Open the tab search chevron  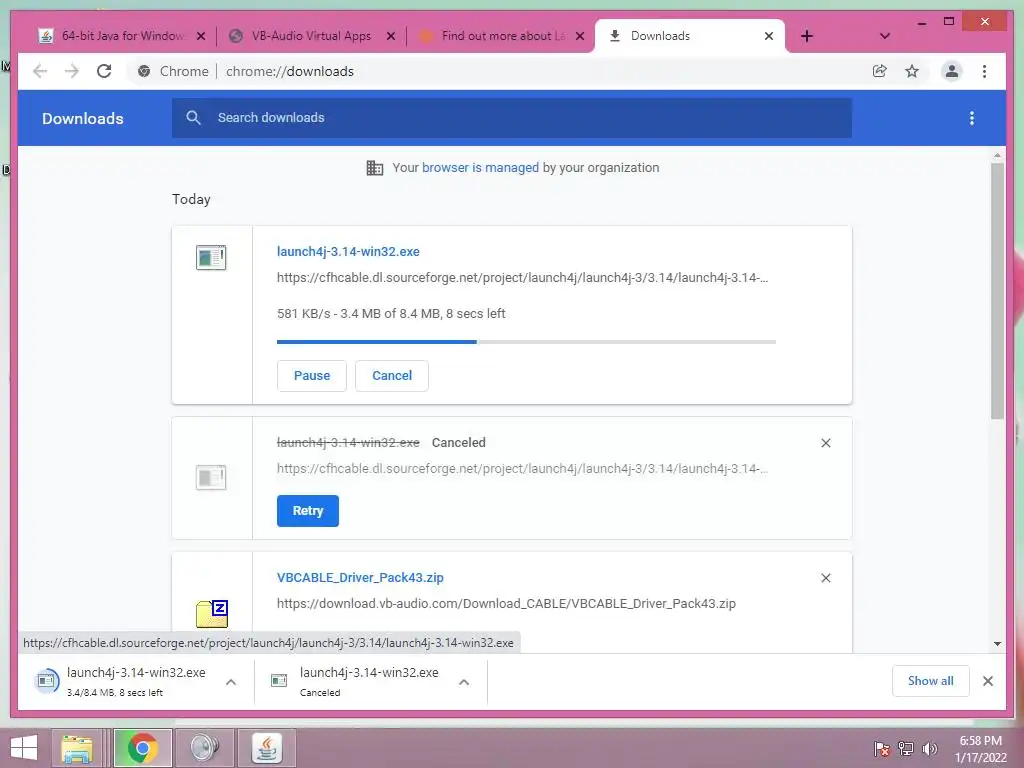click(x=885, y=36)
